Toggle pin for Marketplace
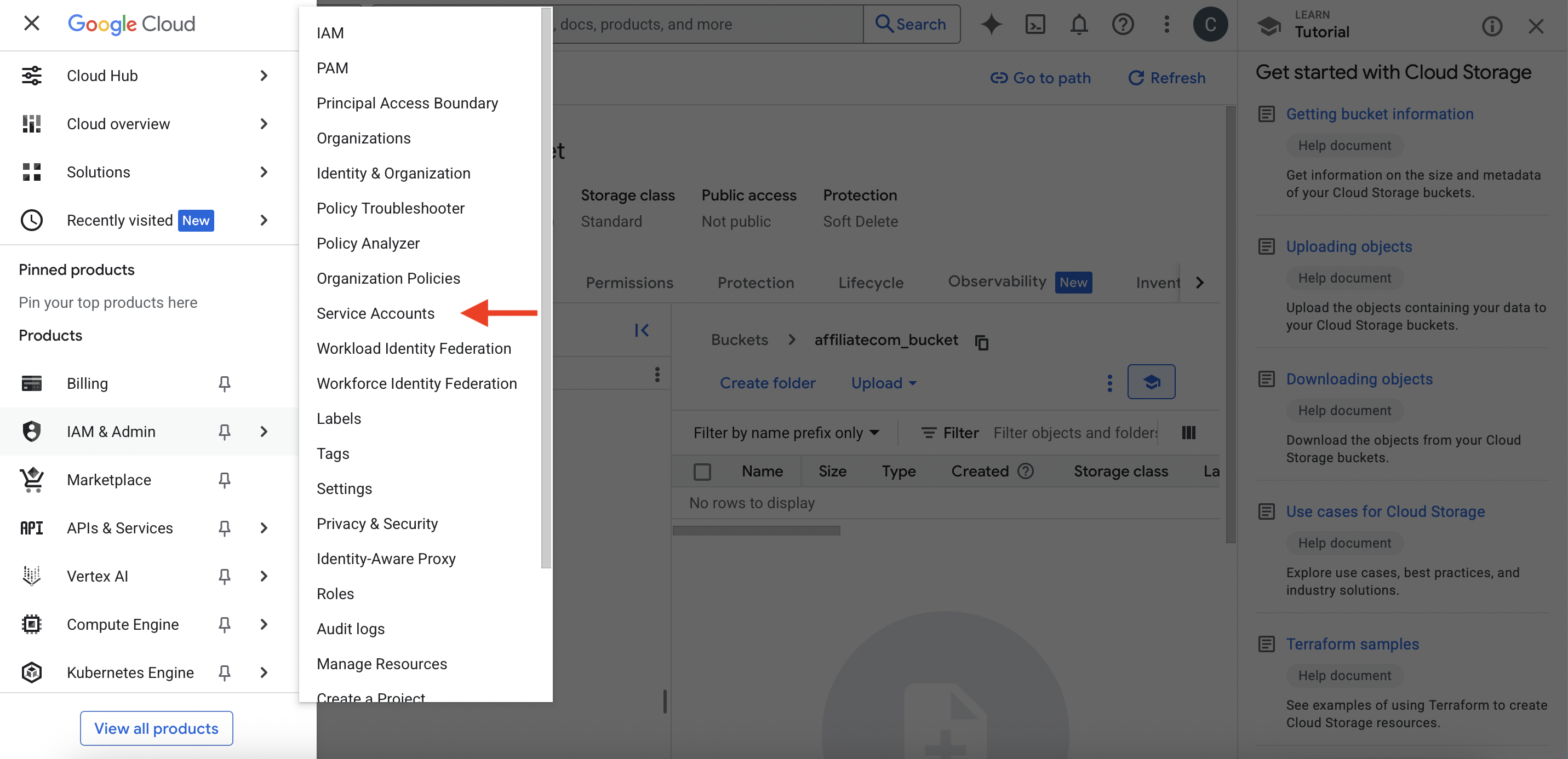This screenshot has width=1568, height=759. (x=224, y=480)
